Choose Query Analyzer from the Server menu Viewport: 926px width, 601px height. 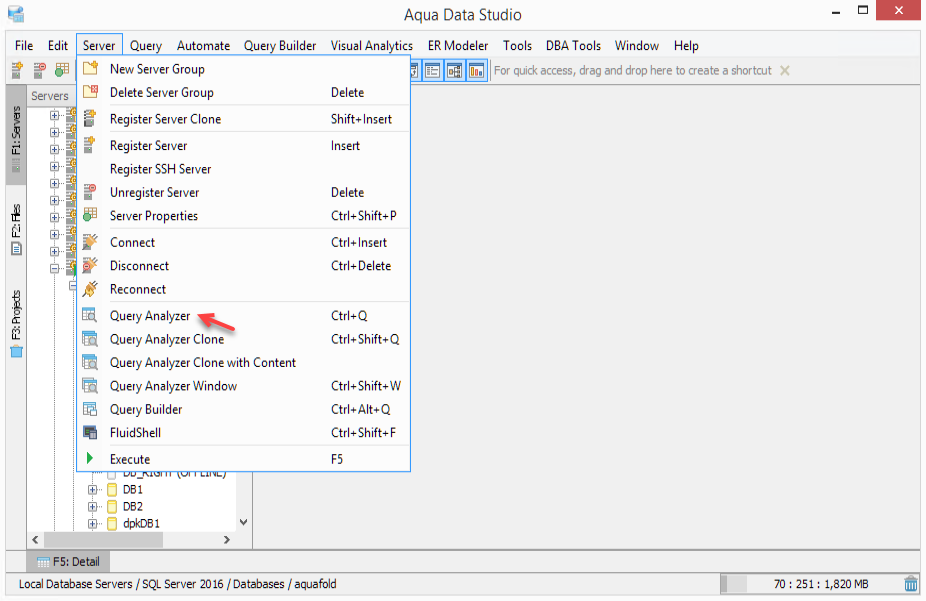click(150, 316)
